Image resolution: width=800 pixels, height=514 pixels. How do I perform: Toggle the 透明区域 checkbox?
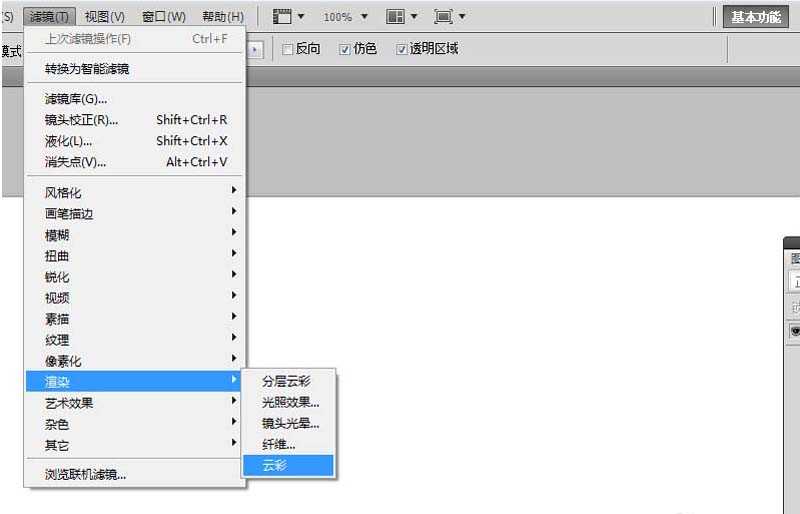point(402,49)
